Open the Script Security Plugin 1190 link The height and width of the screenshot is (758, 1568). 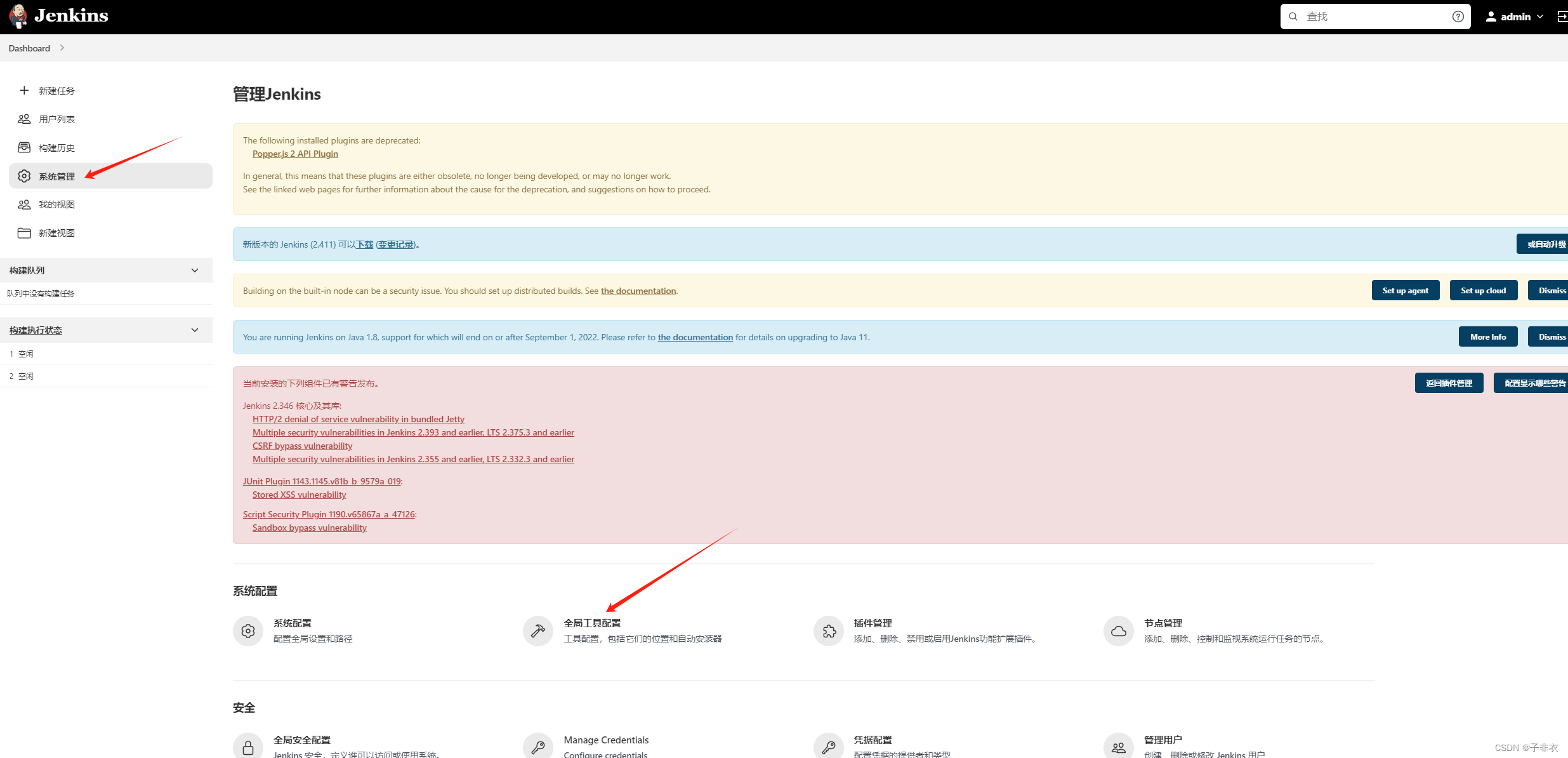point(329,514)
